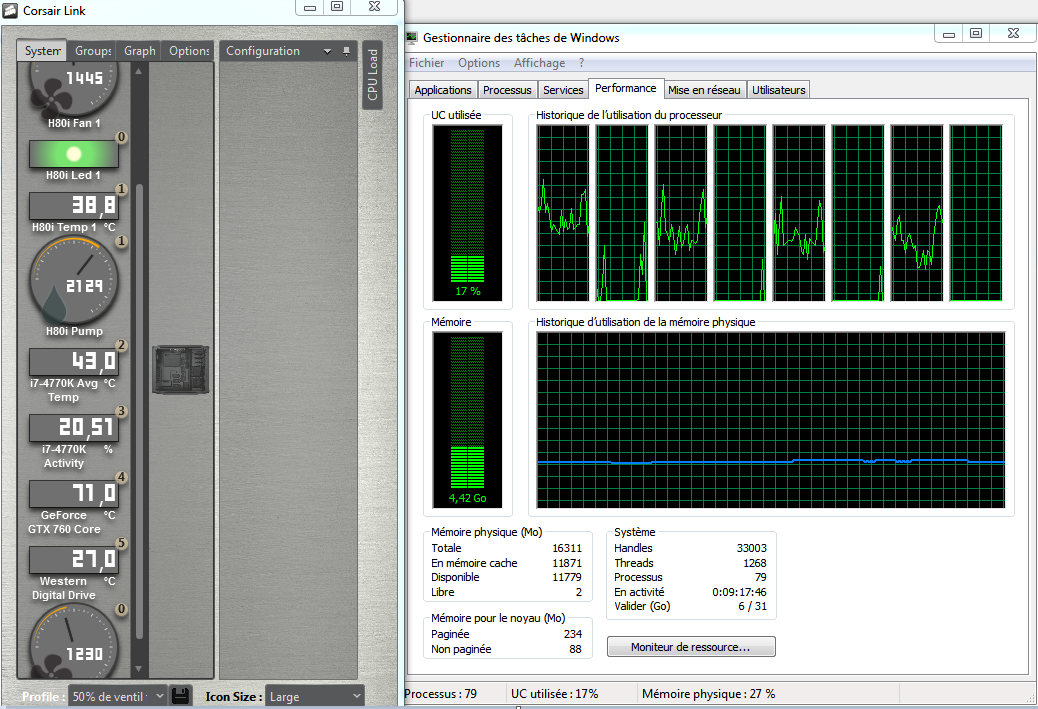
Task: Click the H80i Temp 1 readout 38,8
Action: pyautogui.click(x=74, y=205)
